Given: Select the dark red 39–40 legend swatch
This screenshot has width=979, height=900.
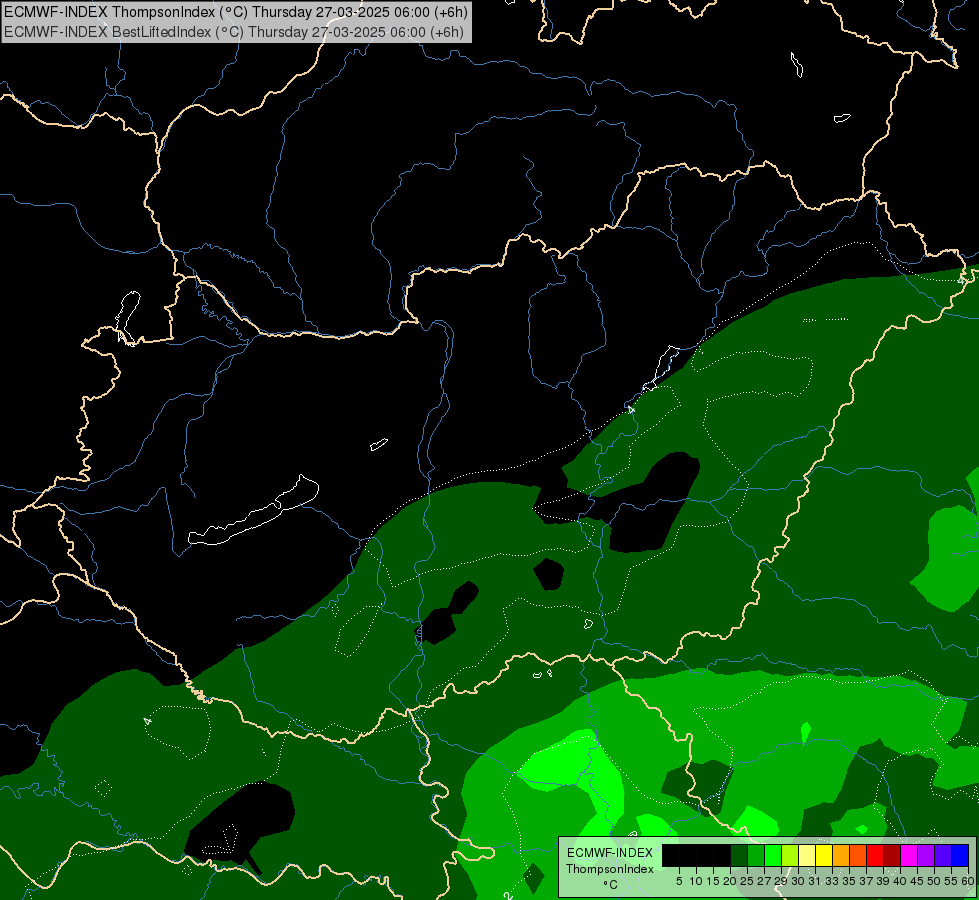Looking at the screenshot, I should [892, 855].
